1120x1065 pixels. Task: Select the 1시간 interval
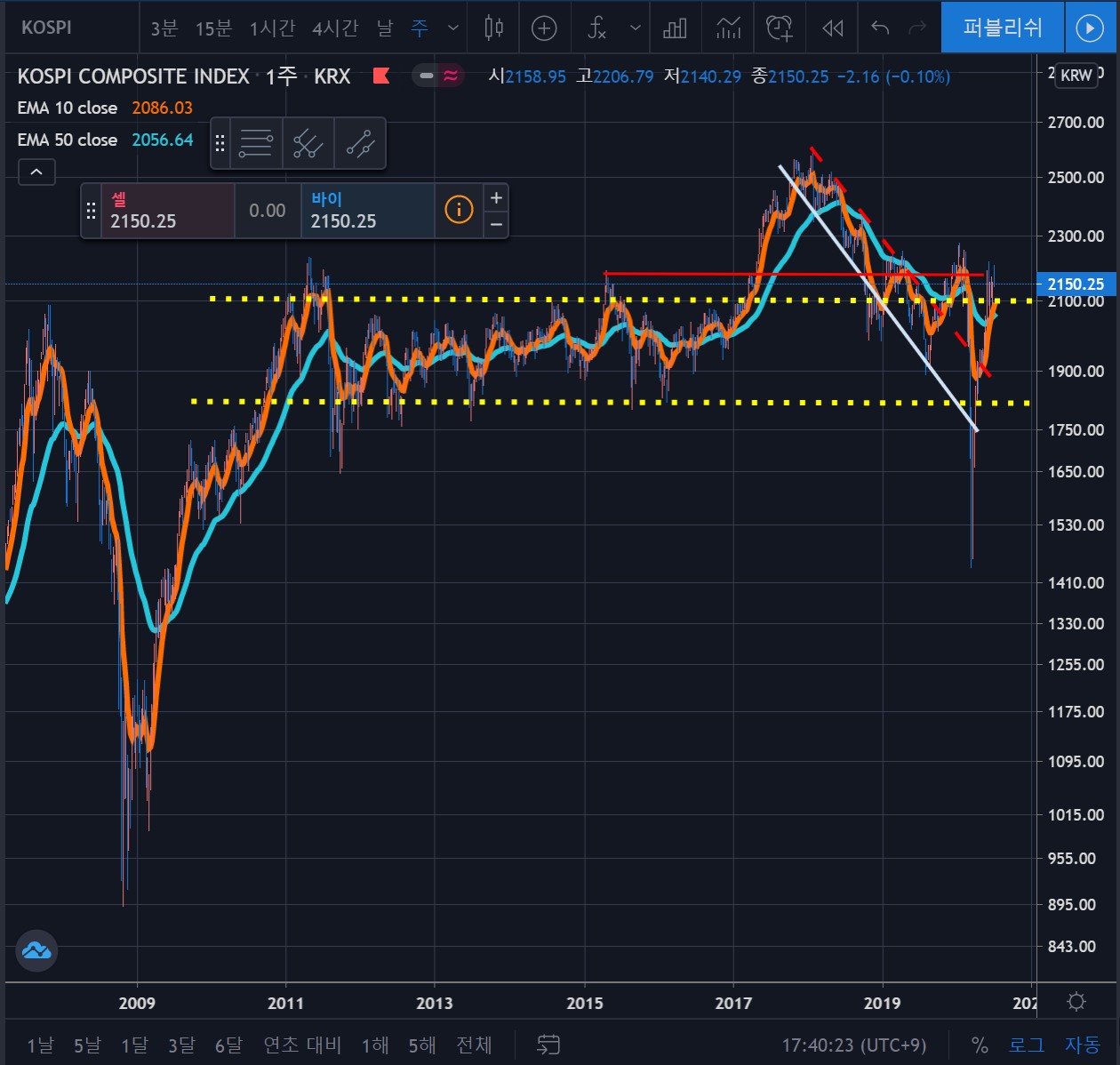point(272,28)
